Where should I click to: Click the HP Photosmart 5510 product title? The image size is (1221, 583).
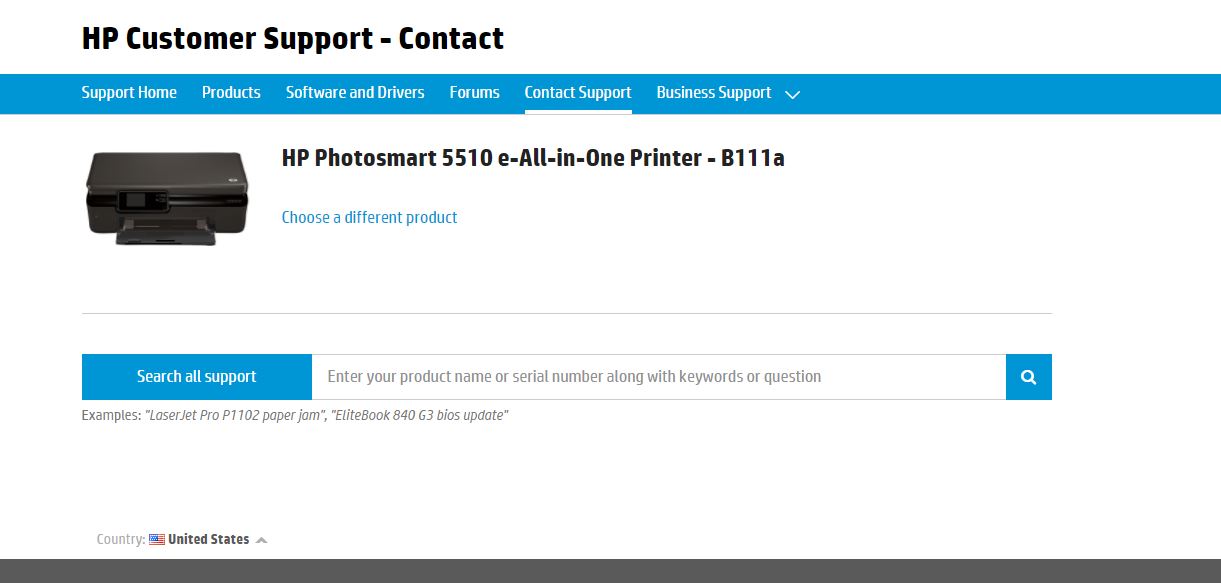pyautogui.click(x=533, y=158)
